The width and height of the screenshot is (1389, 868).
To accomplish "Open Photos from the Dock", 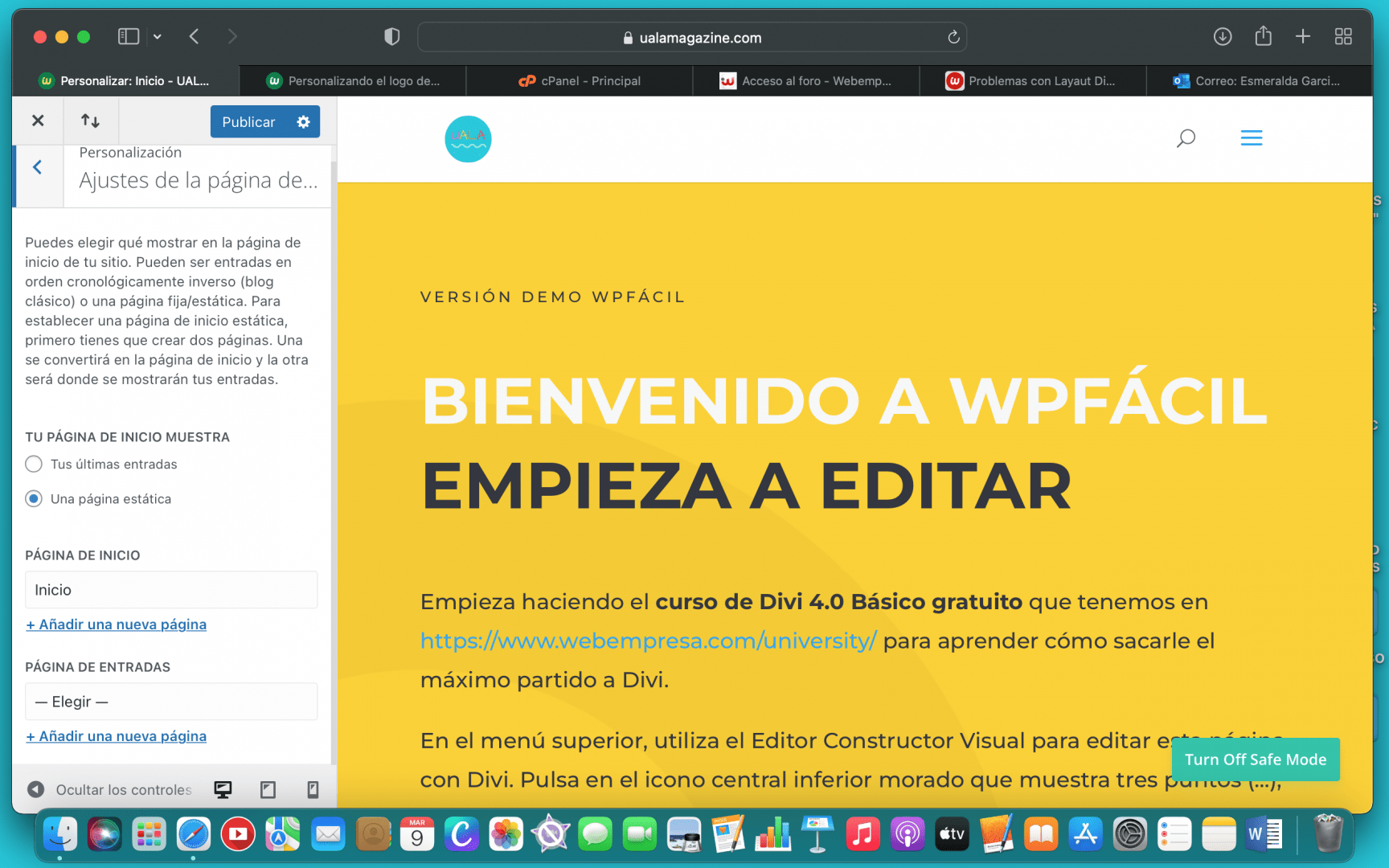I will click(506, 834).
